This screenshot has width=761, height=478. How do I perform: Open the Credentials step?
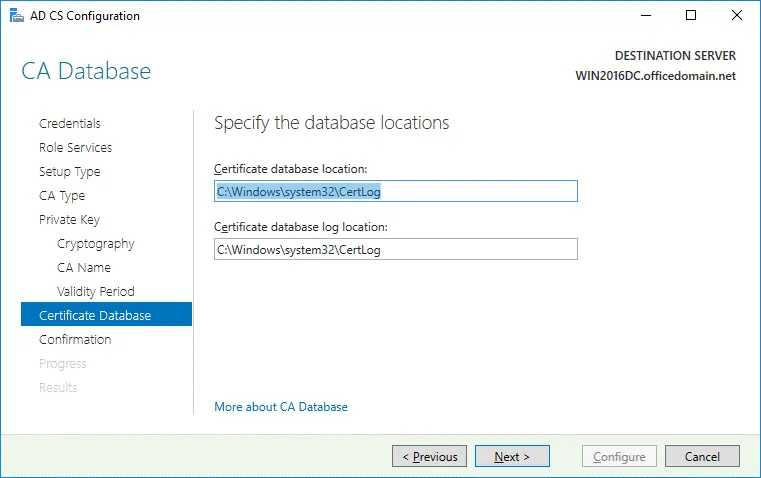click(x=70, y=124)
